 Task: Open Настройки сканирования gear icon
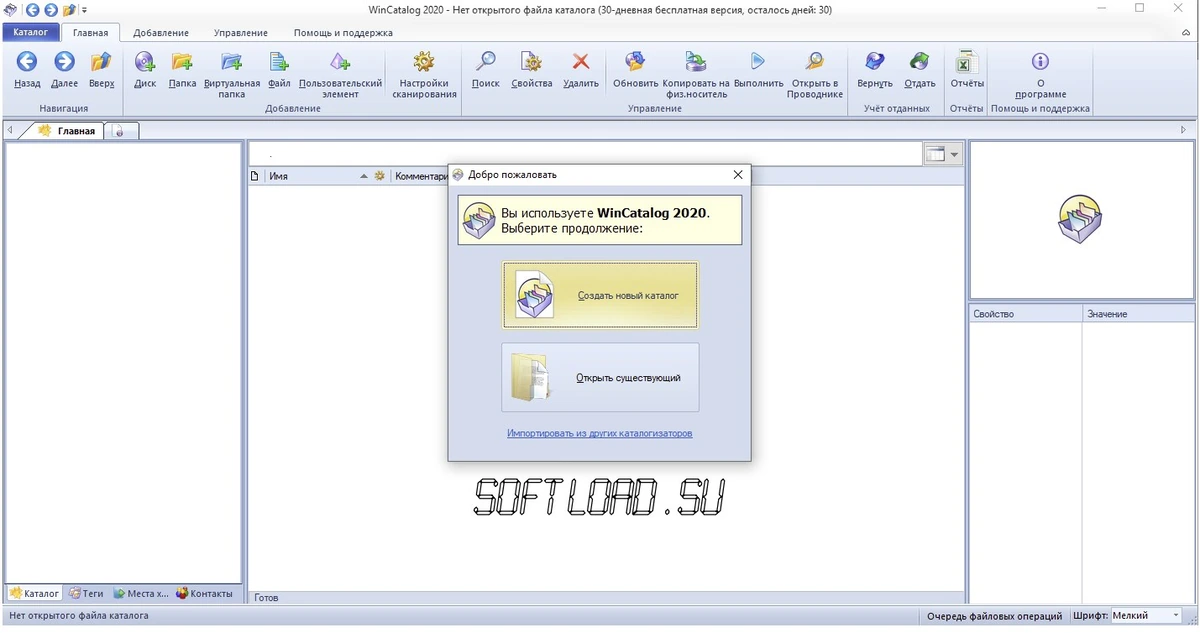tap(423, 75)
